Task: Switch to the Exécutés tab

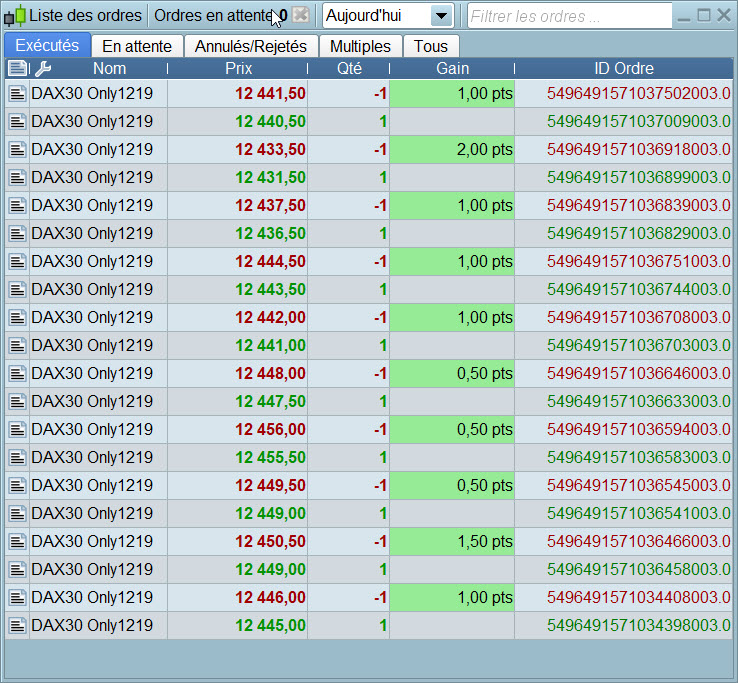Action: coord(47,46)
